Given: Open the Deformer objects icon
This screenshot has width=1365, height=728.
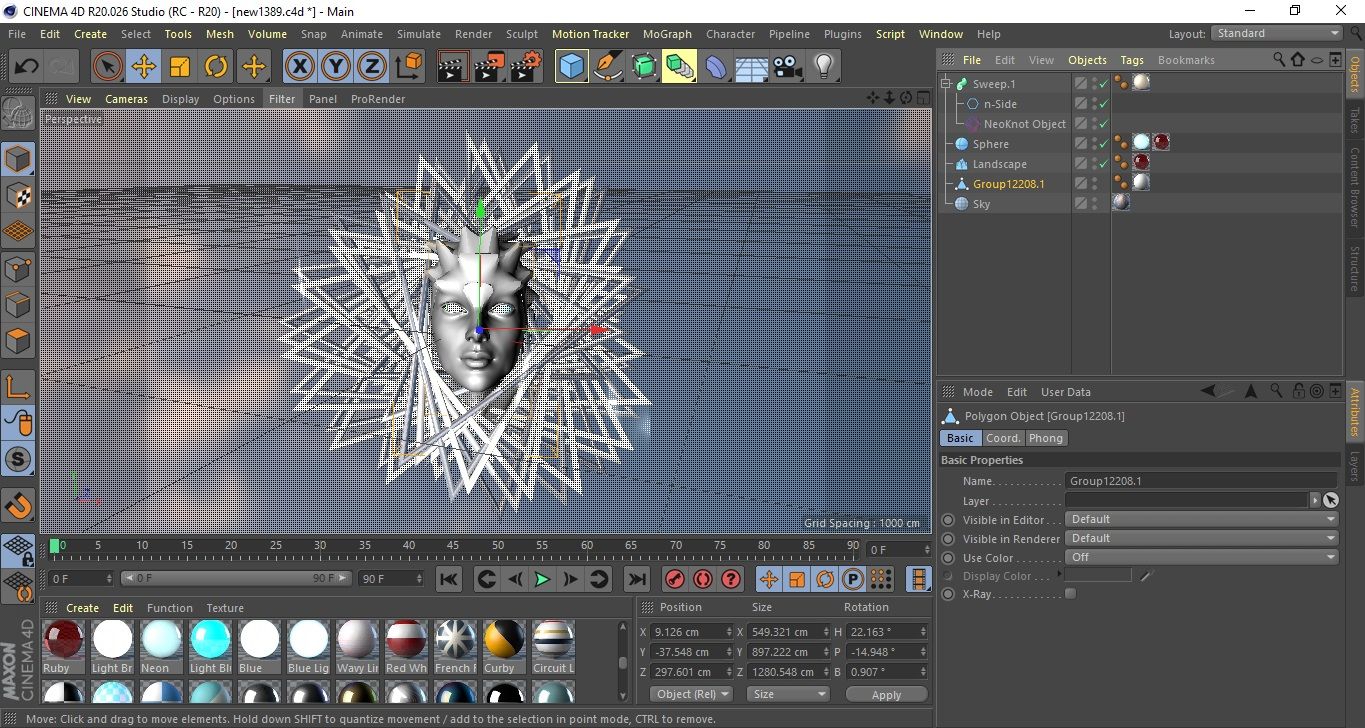Looking at the screenshot, I should click(716, 67).
